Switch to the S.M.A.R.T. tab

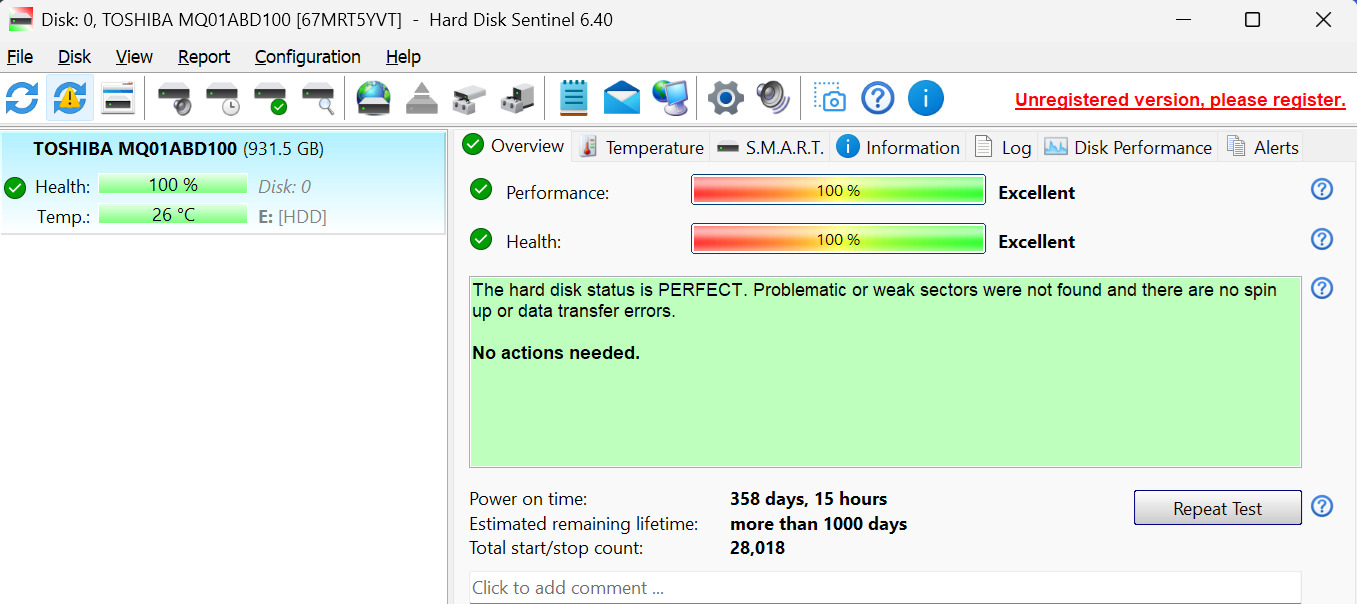pyautogui.click(x=771, y=147)
